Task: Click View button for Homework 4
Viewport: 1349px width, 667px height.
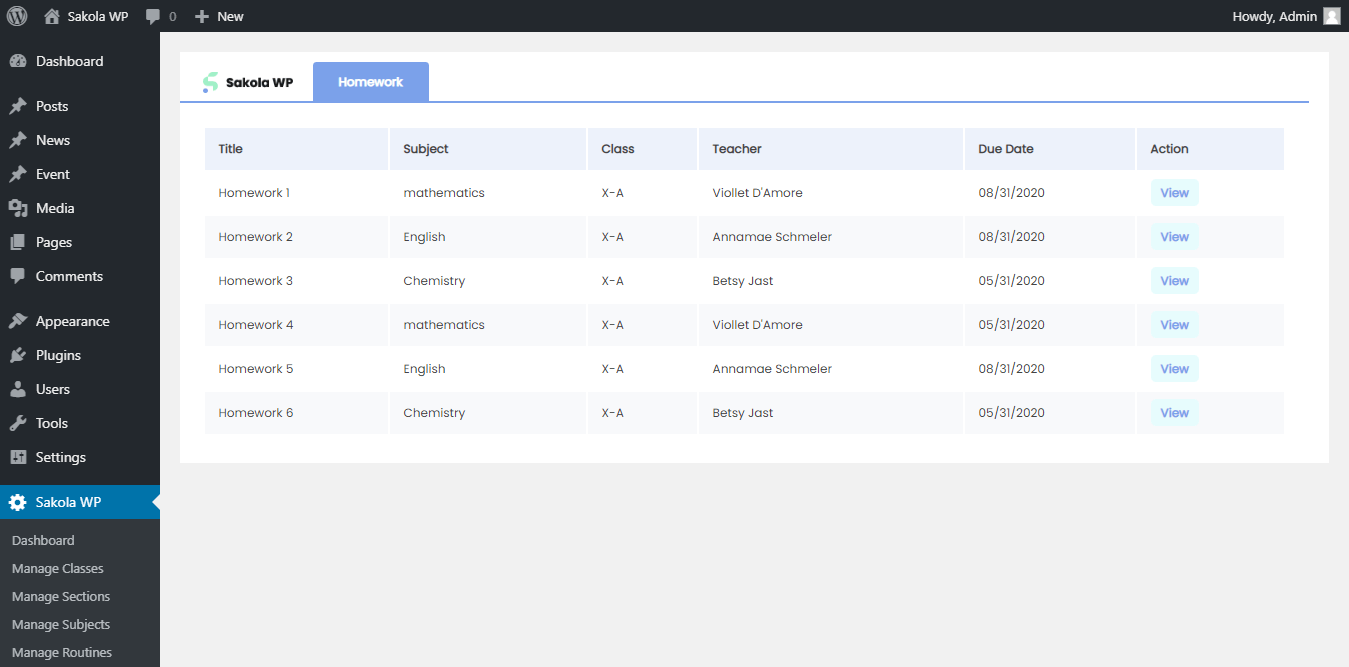Action: coord(1174,325)
